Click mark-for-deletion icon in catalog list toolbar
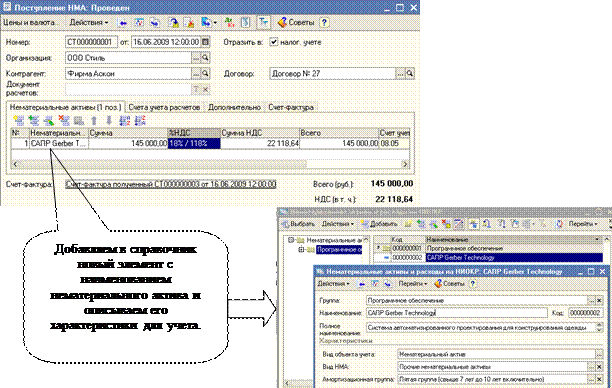 (x=446, y=224)
